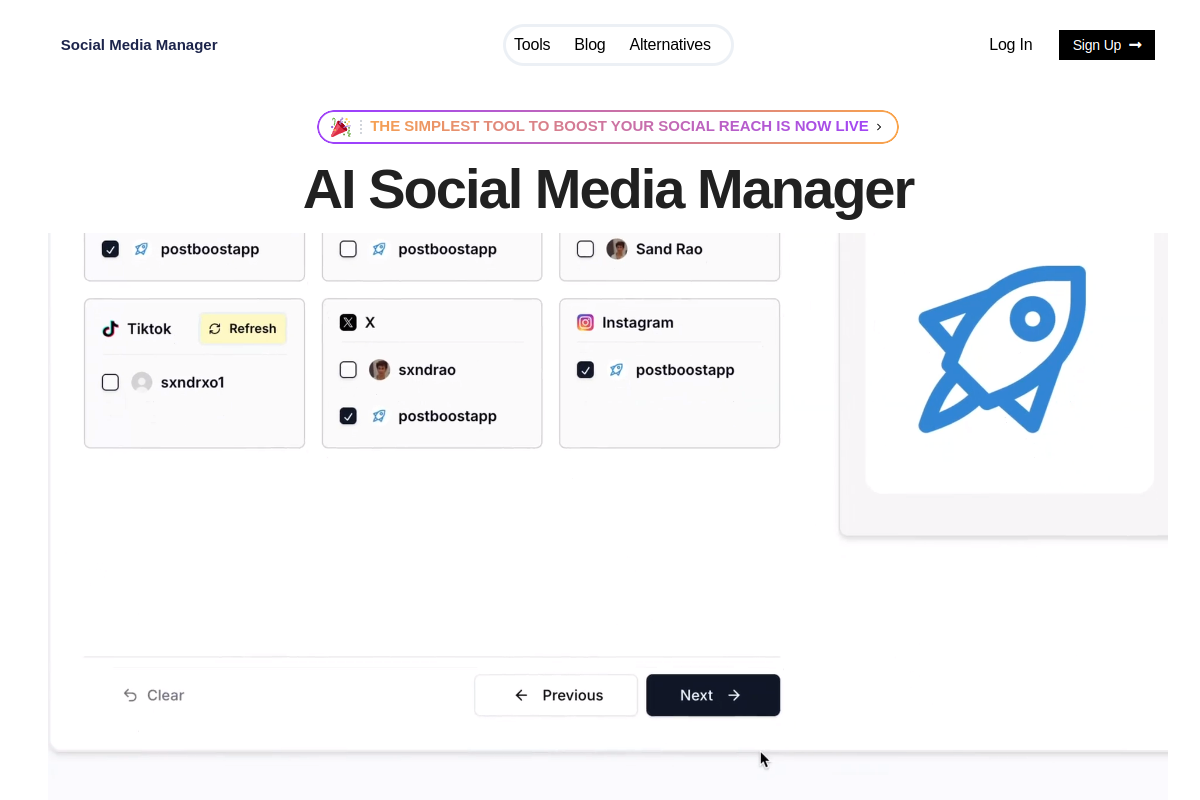Click the Refresh button on the TikTok card
Image resolution: width=1200 pixels, height=800 pixels.
point(242,328)
